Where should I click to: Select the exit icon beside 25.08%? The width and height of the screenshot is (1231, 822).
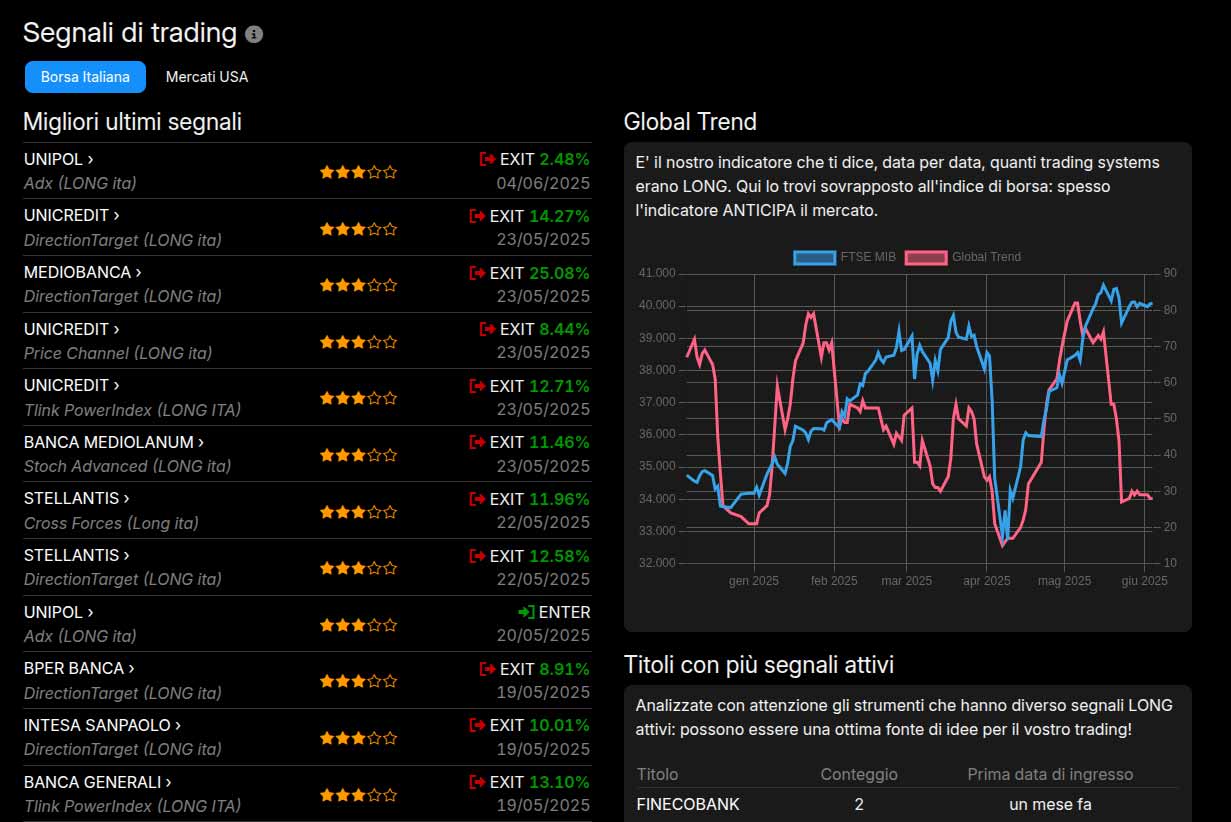[x=477, y=272]
